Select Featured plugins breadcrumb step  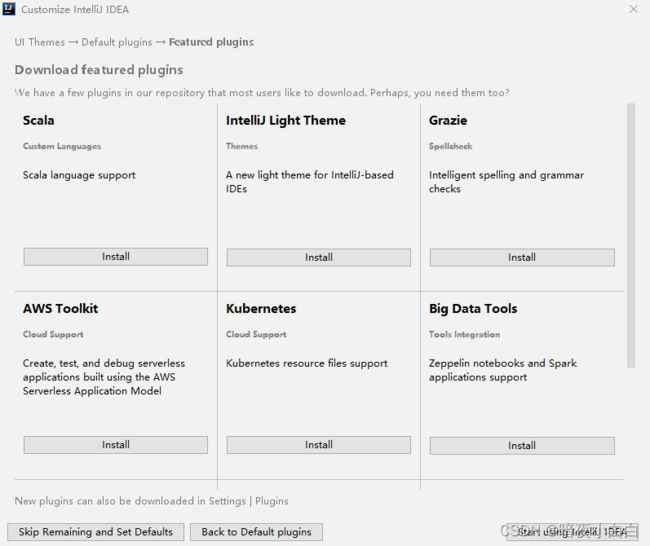click(211, 42)
